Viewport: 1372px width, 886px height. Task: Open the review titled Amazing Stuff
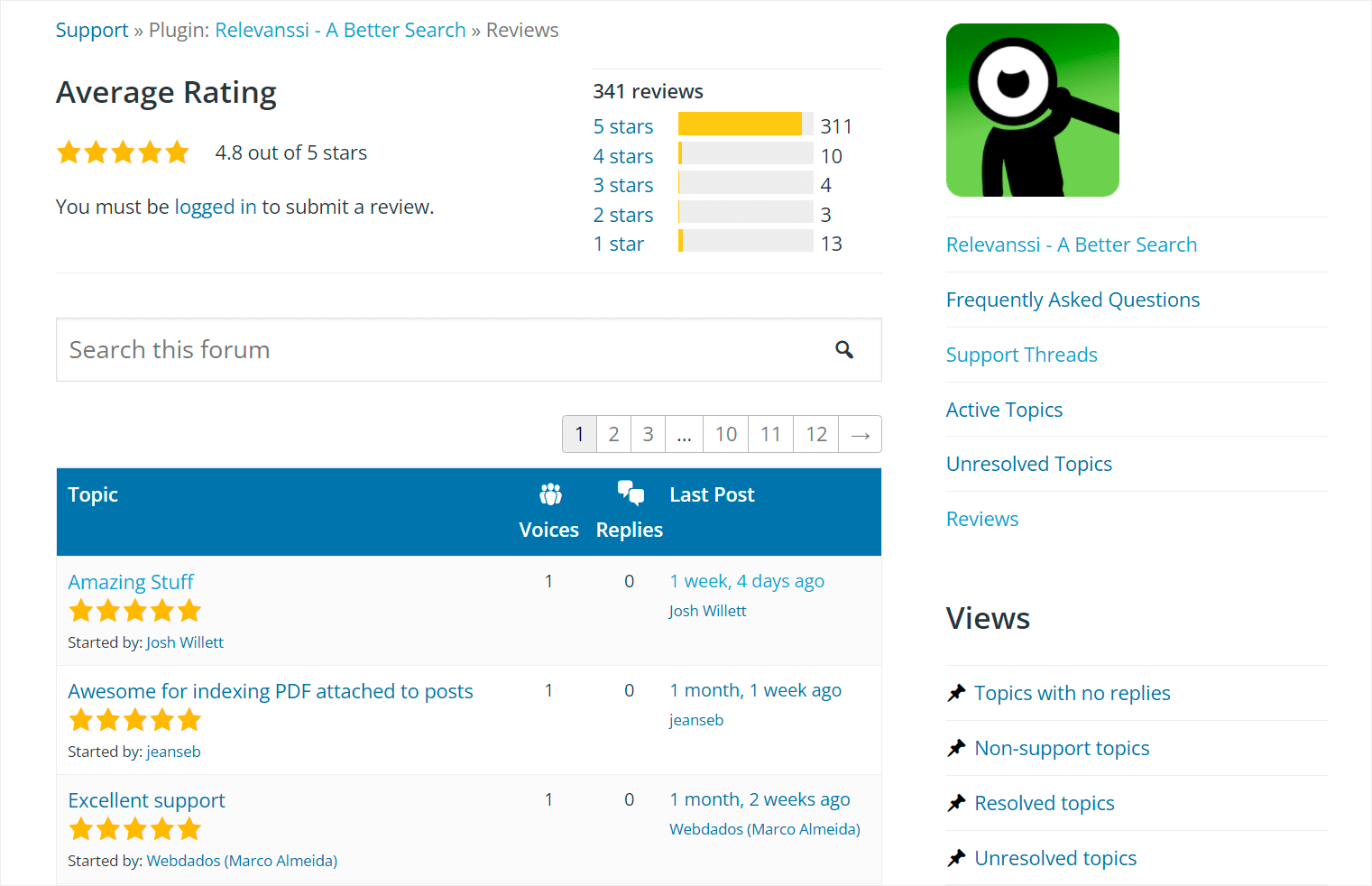click(x=130, y=581)
